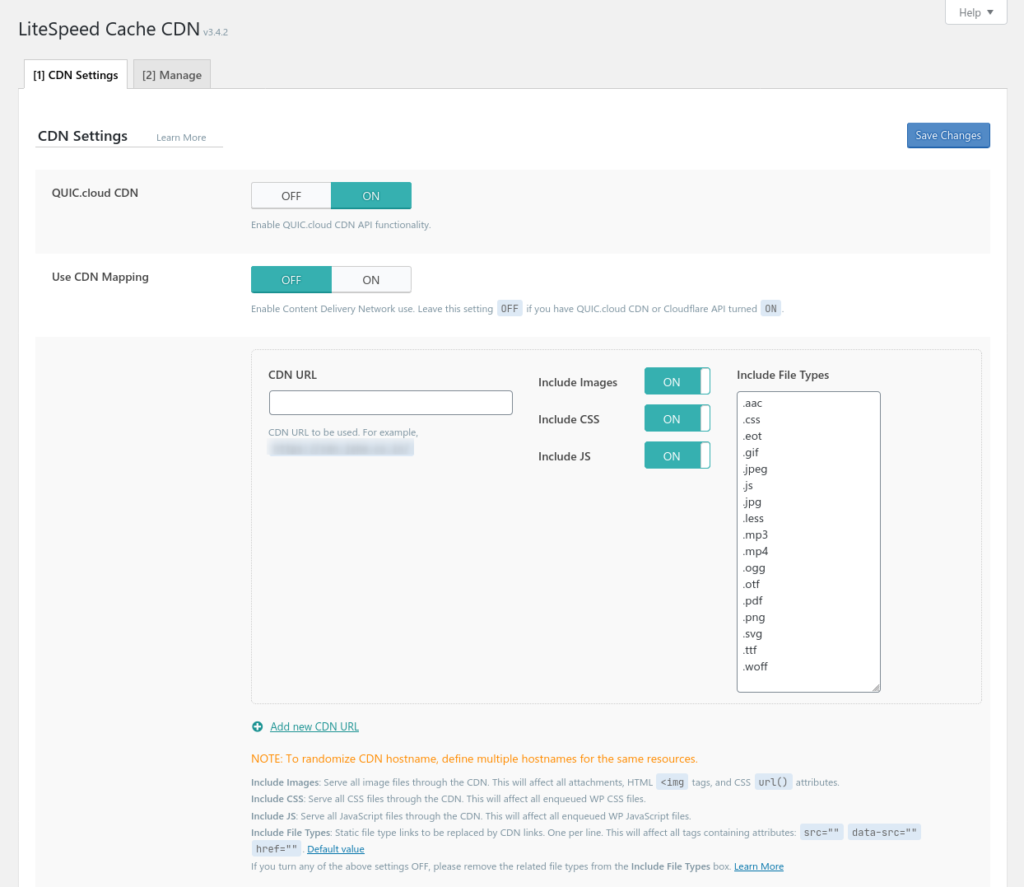Click the v3.4.2 version text
The image size is (1024, 887).
coord(216,32)
